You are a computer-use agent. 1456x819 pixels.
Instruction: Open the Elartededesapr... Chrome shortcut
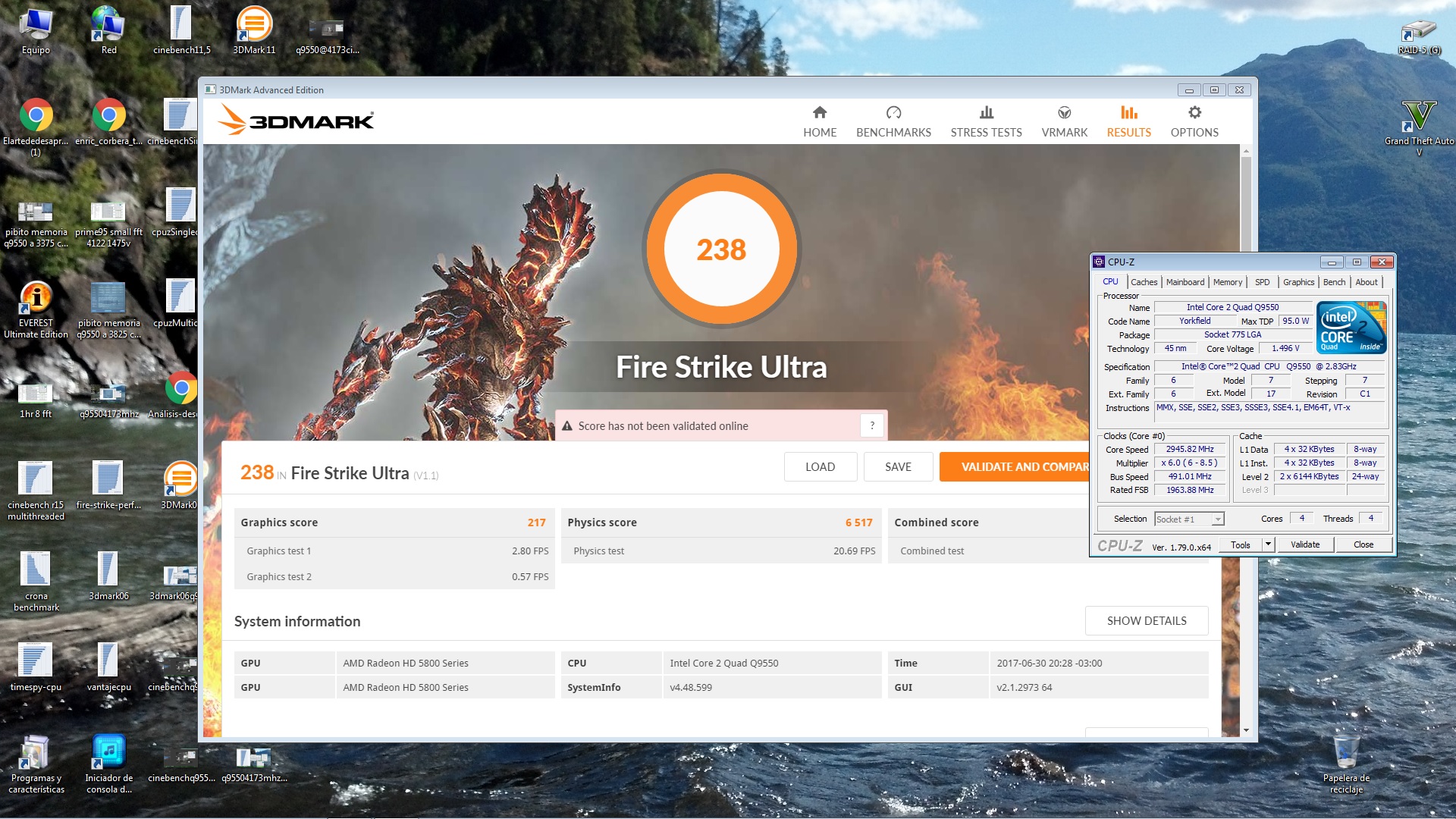click(x=36, y=125)
